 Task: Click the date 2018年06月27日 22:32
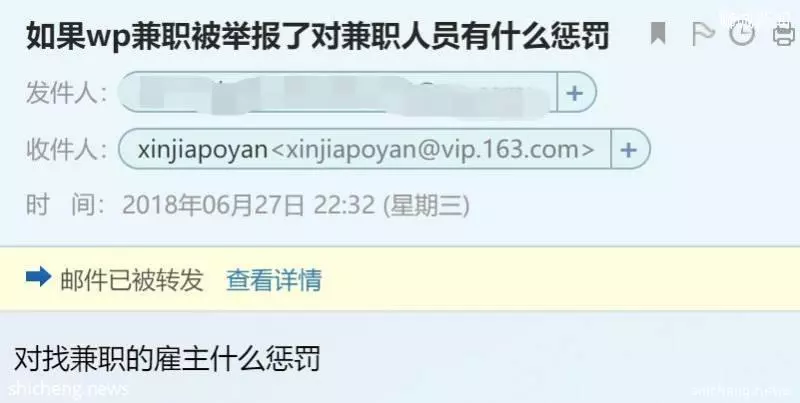(248, 205)
